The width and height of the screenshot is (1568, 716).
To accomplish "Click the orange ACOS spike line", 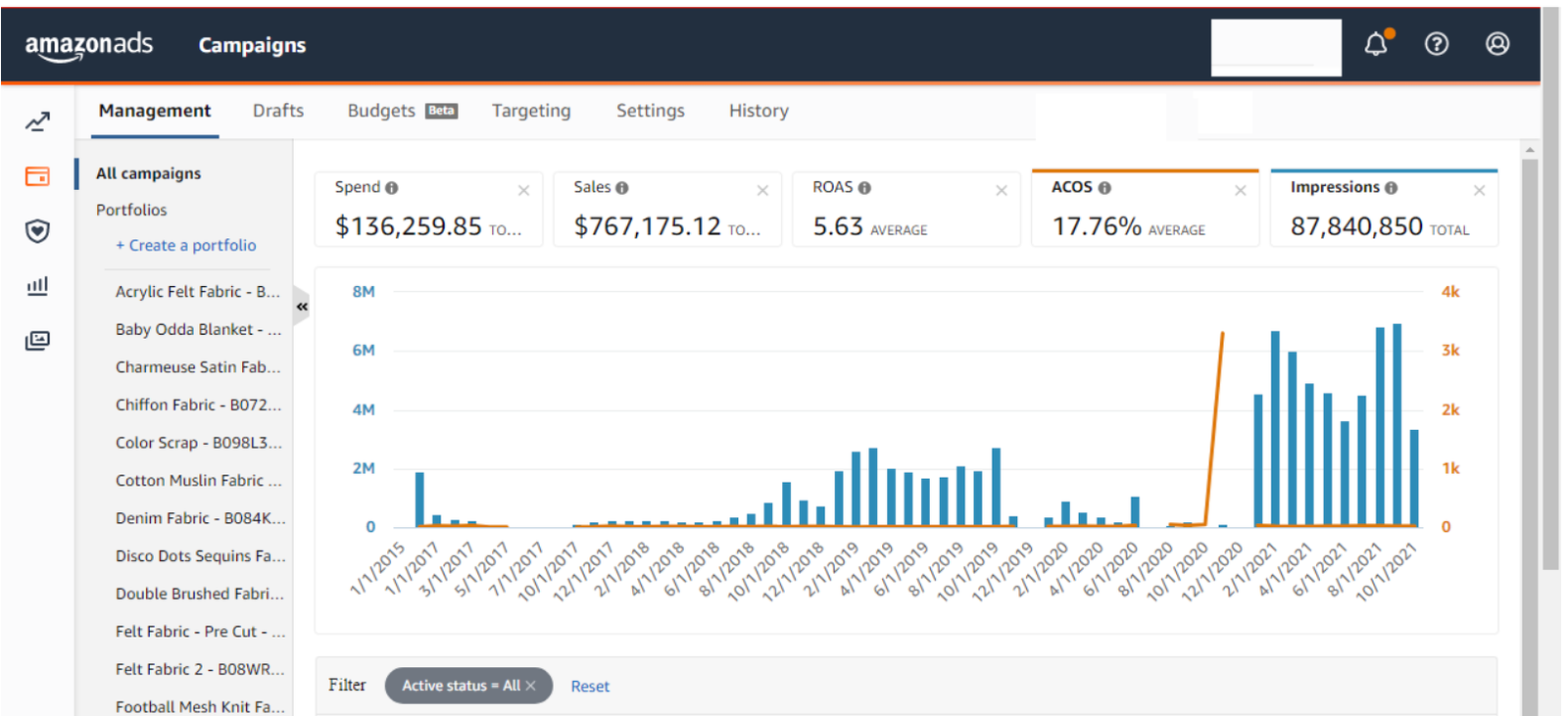I will (x=1214, y=431).
